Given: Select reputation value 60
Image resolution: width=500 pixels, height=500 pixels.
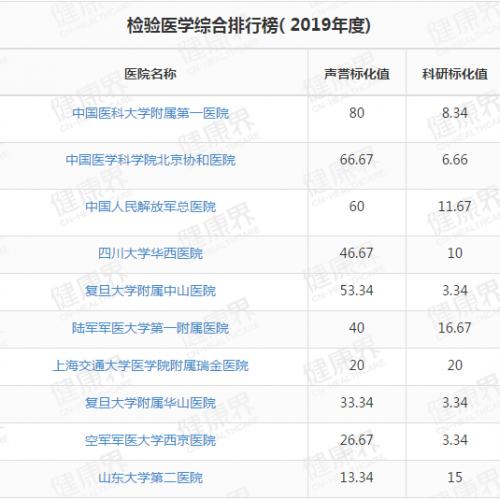Looking at the screenshot, I should pos(357,206).
